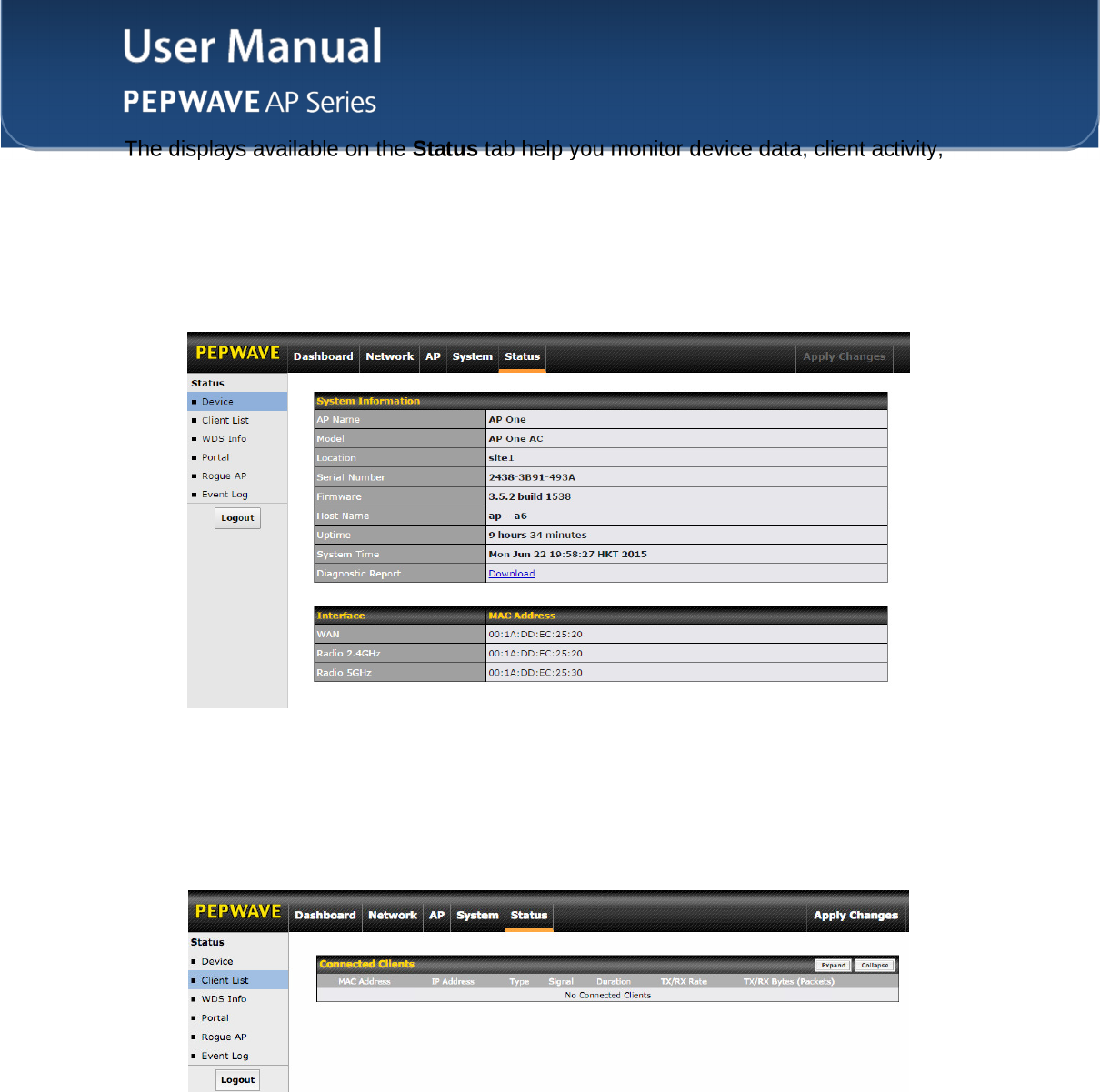Select Client List in lower Status sidebar
Image resolution: width=1100 pixels, height=1092 pixels.
(238, 980)
